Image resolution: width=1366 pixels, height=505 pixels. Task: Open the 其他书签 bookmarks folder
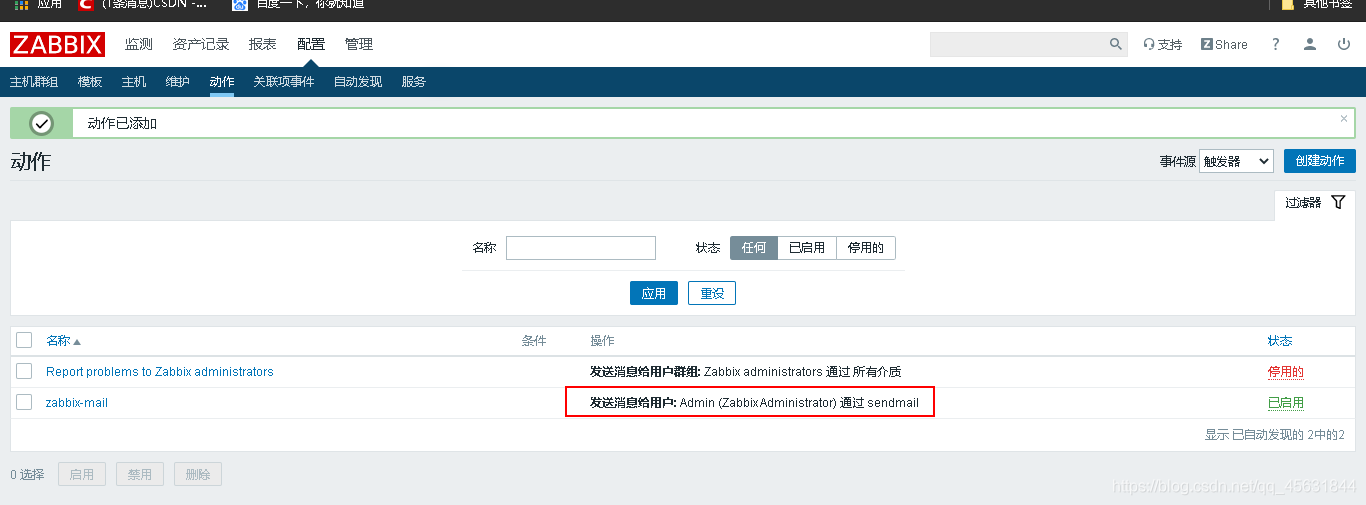pyautogui.click(x=1316, y=5)
